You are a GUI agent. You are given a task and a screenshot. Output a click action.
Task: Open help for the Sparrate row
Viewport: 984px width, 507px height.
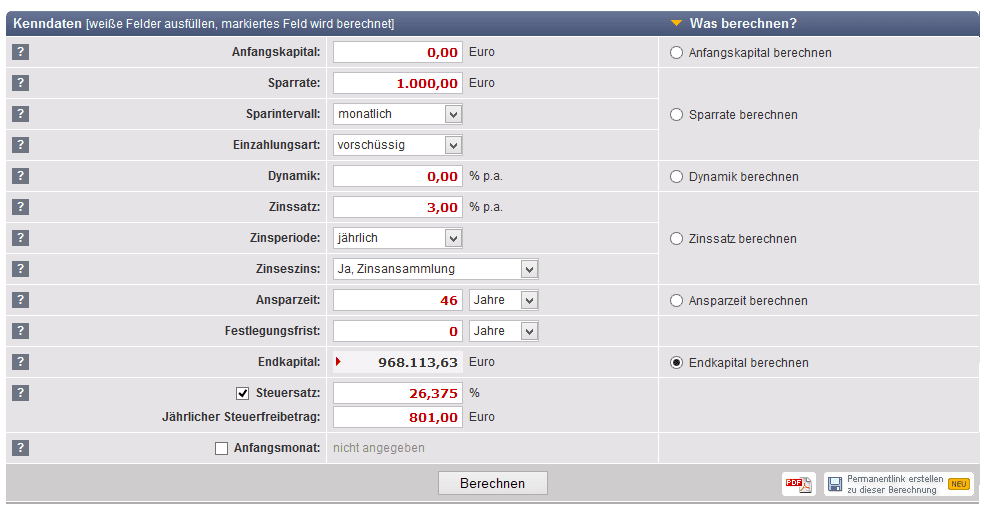tap(20, 84)
